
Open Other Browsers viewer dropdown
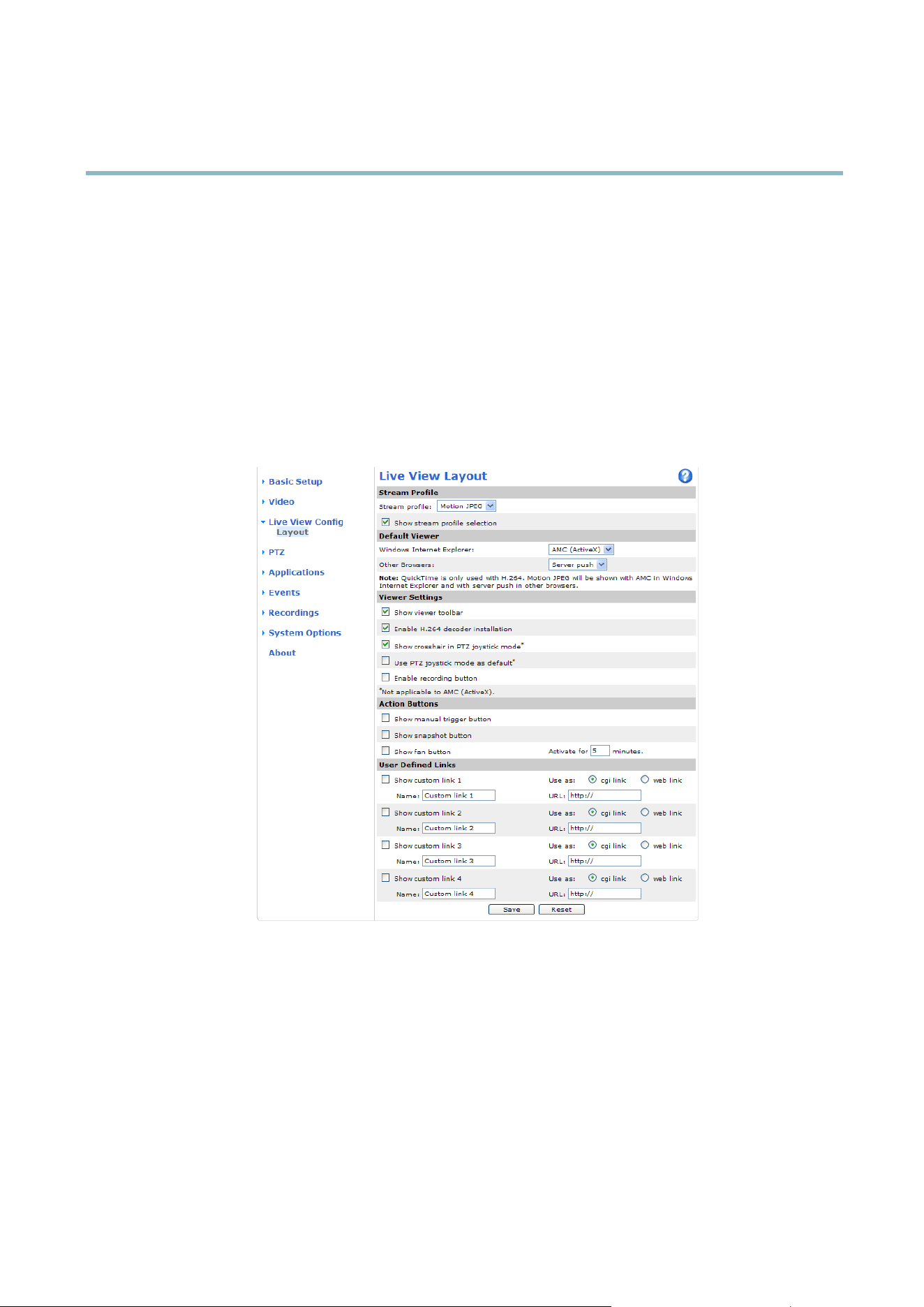click(578, 565)
